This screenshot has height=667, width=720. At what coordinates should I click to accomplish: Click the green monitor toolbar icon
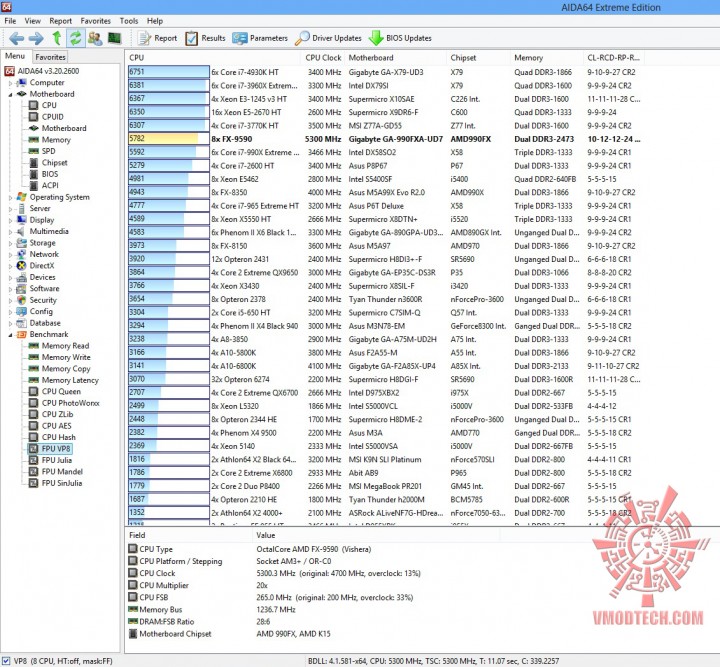114,38
